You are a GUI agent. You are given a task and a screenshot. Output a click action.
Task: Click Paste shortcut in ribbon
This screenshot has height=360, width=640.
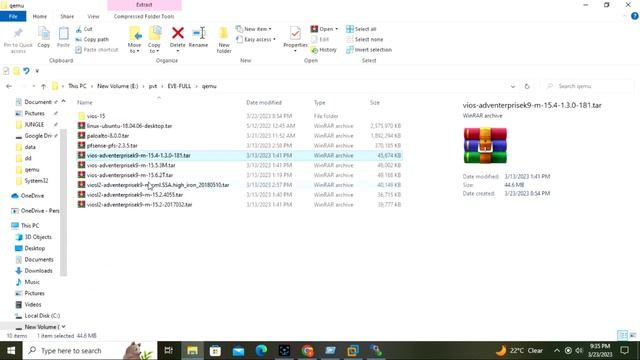[97, 50]
